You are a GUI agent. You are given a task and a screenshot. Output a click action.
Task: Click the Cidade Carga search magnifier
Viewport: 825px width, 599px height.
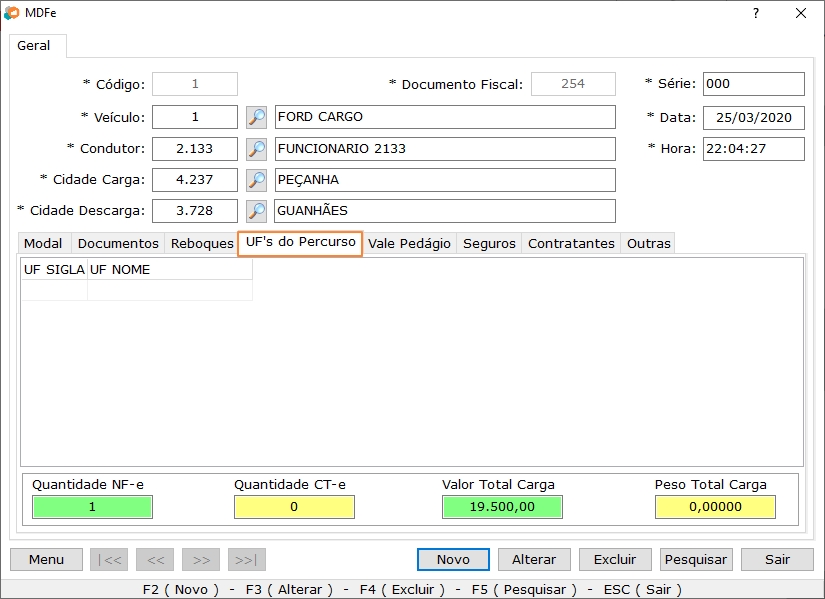257,180
